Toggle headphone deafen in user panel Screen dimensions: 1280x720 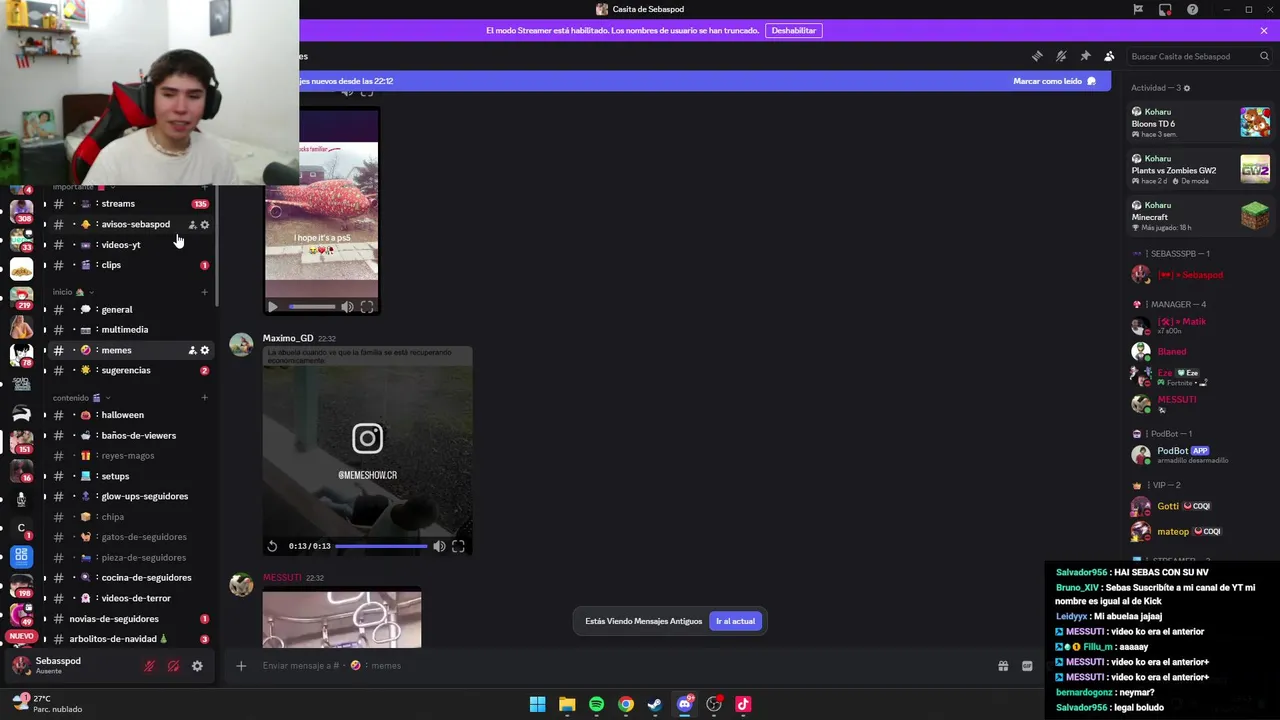(173, 666)
